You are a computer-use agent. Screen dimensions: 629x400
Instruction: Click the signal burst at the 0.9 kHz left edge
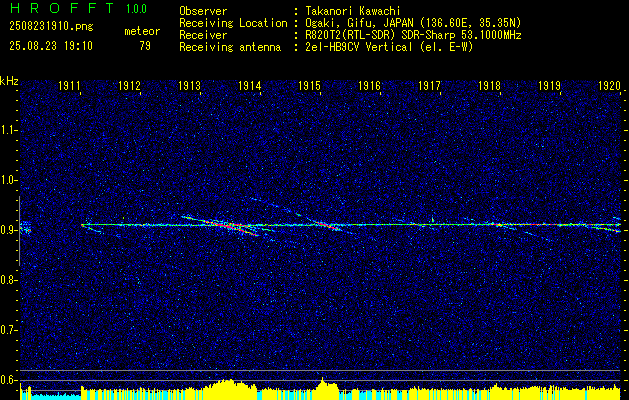coord(25,227)
